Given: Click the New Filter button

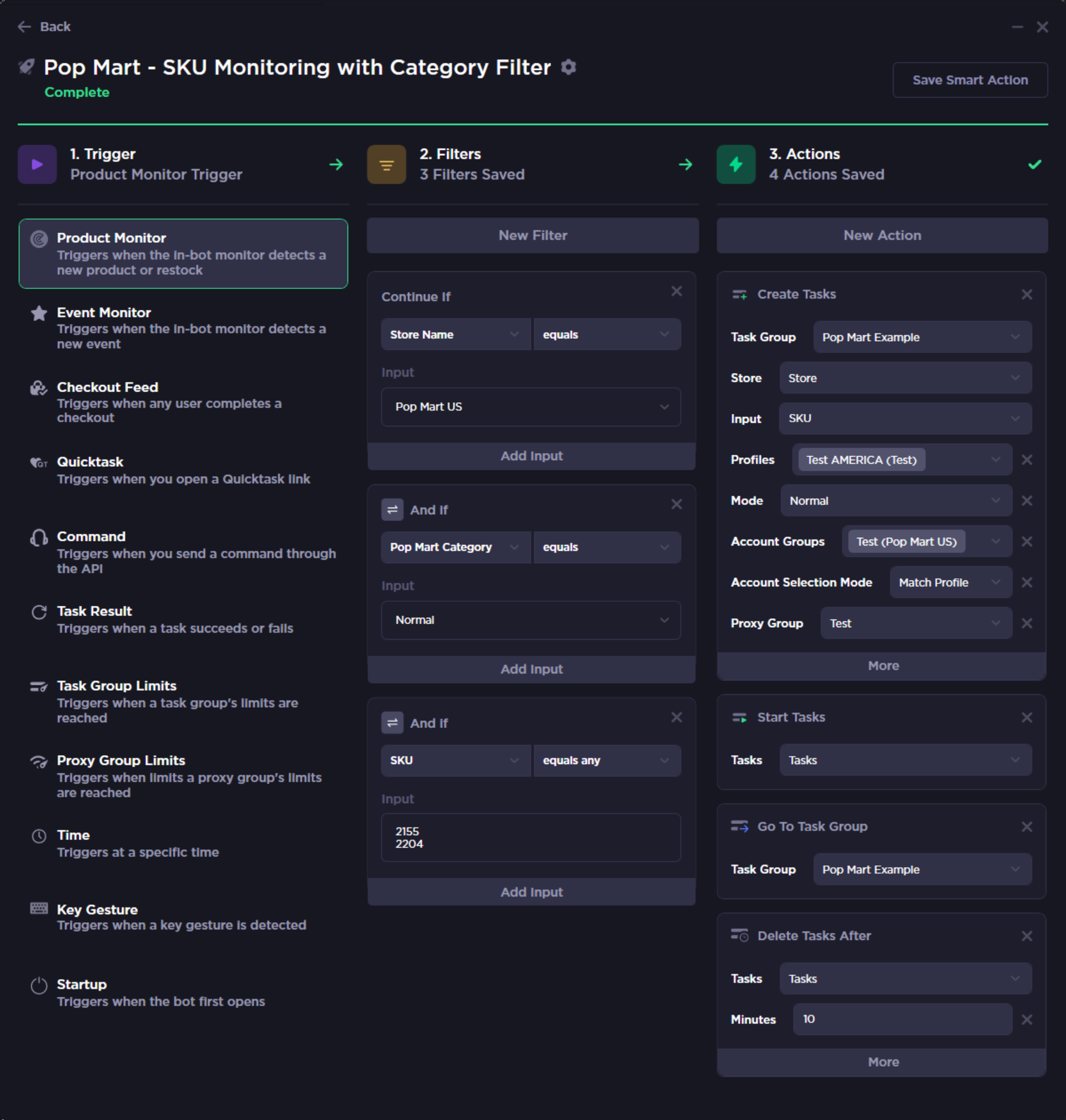Looking at the screenshot, I should [532, 235].
